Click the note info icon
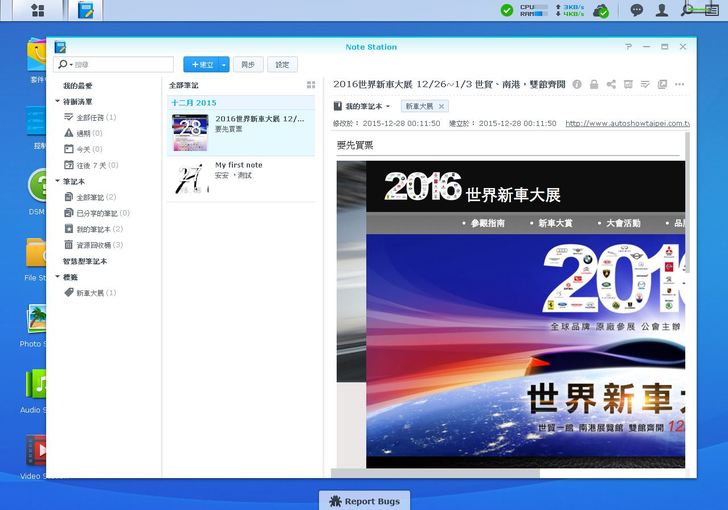728x510 pixels. click(x=577, y=85)
